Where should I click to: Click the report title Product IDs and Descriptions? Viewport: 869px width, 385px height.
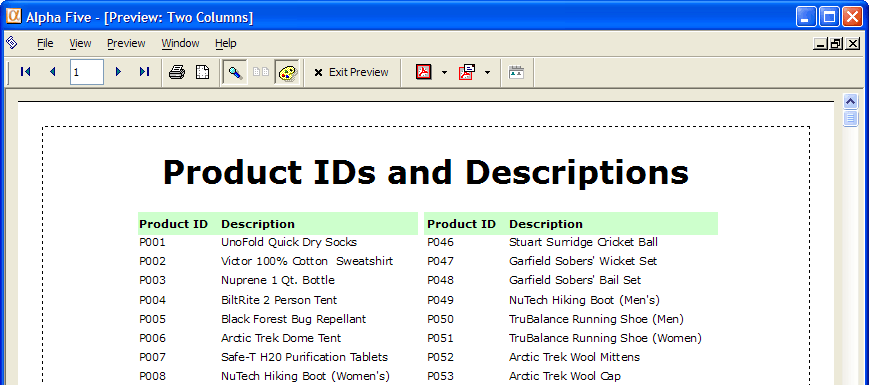(426, 172)
